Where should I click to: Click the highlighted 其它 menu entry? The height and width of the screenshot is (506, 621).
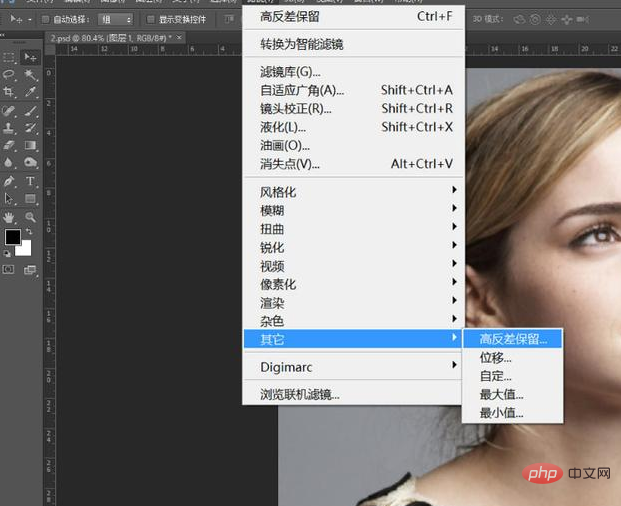tap(352, 339)
